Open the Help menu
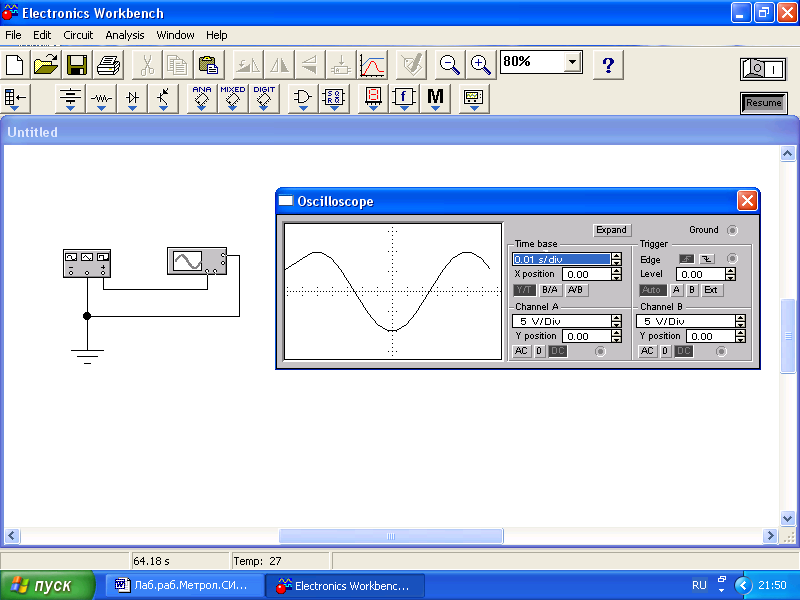 pyautogui.click(x=217, y=35)
